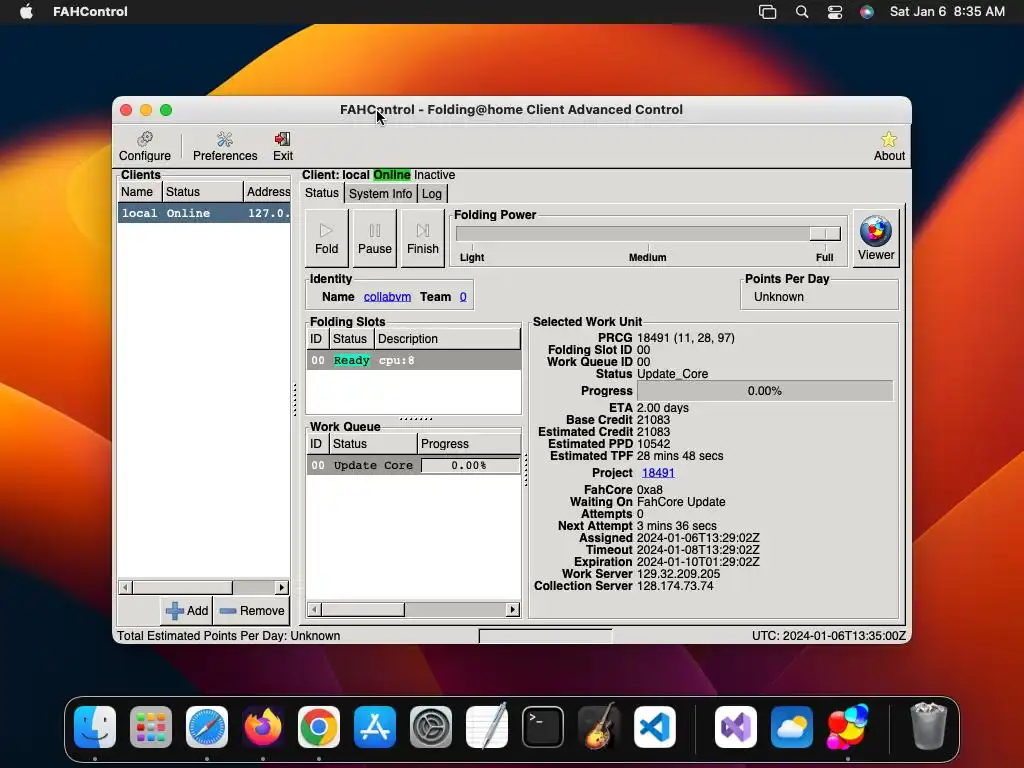Open Visual Studio Code from the Dock

(x=654, y=726)
